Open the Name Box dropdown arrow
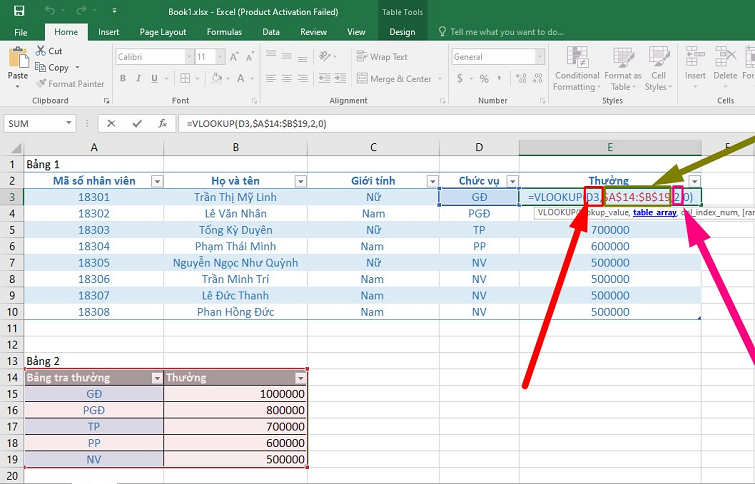755x484 pixels. (69, 123)
